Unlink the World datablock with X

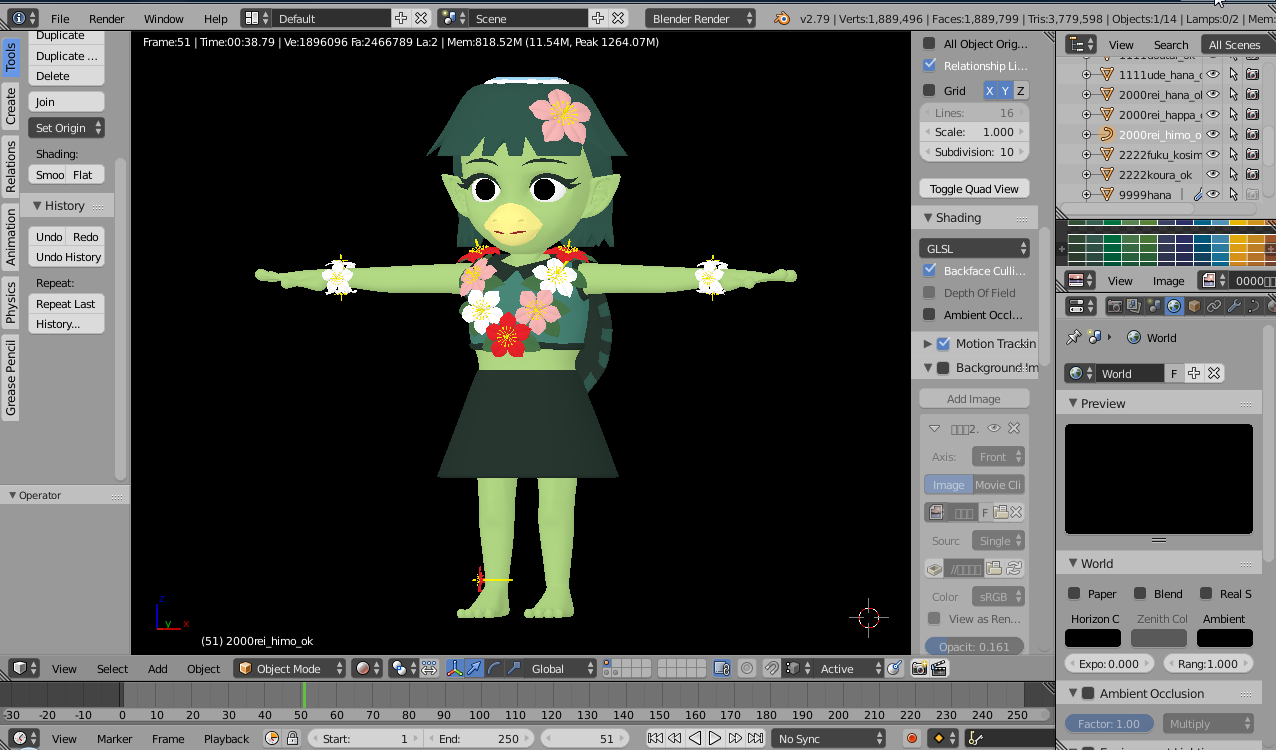pyautogui.click(x=1214, y=373)
